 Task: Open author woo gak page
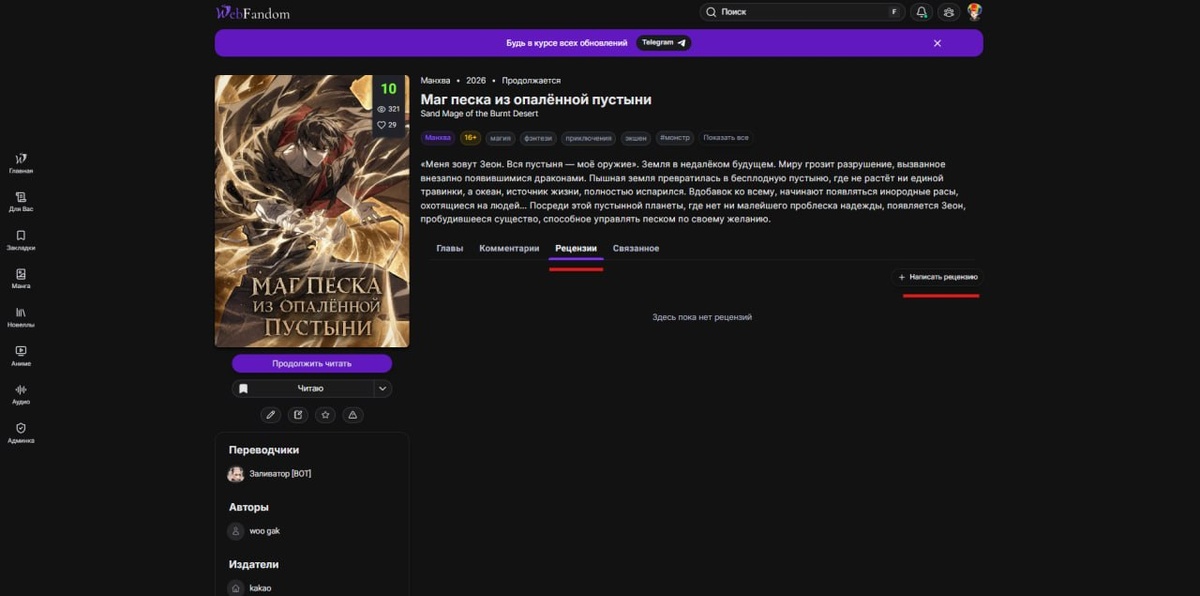254,531
